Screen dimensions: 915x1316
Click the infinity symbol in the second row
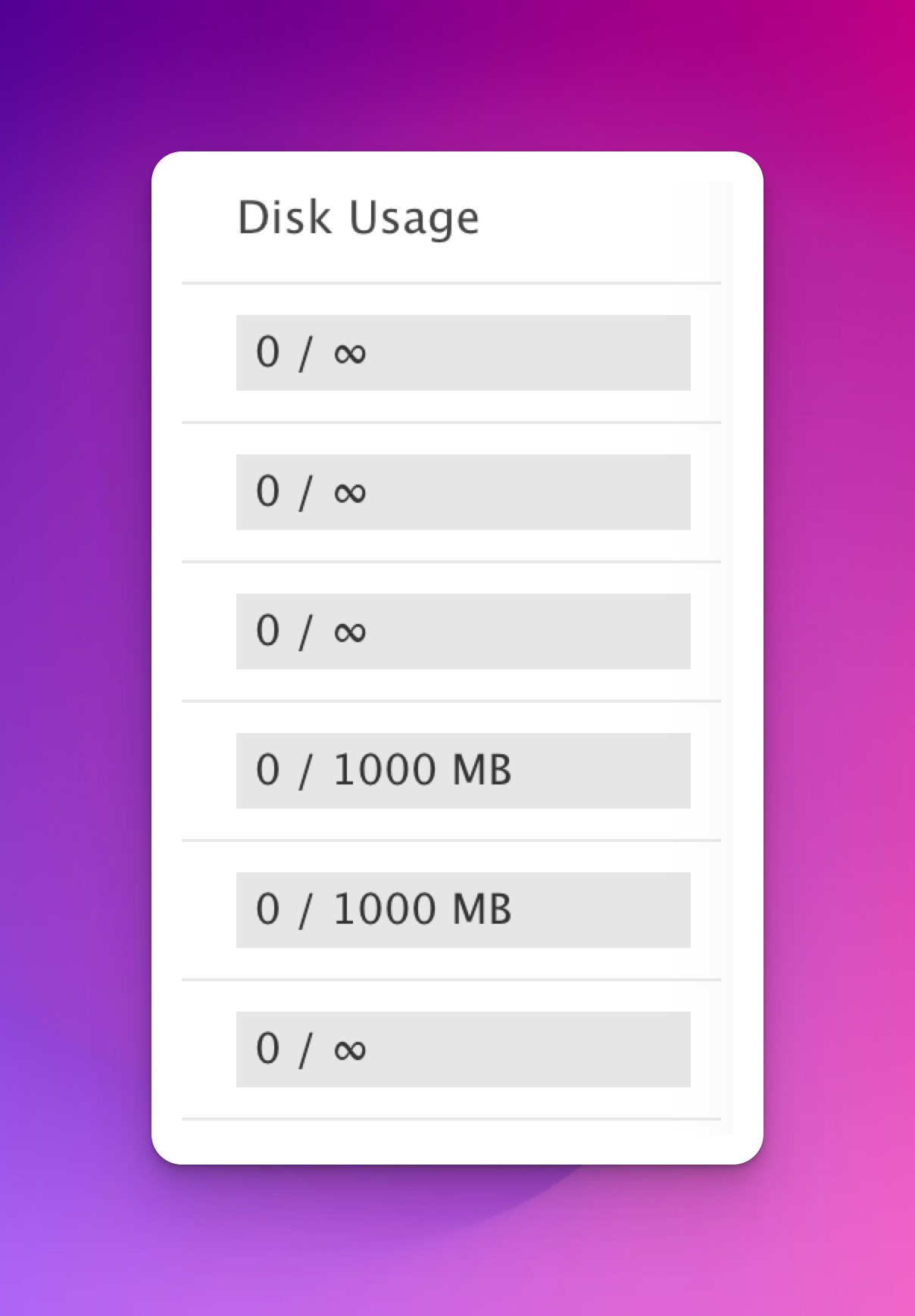(350, 493)
